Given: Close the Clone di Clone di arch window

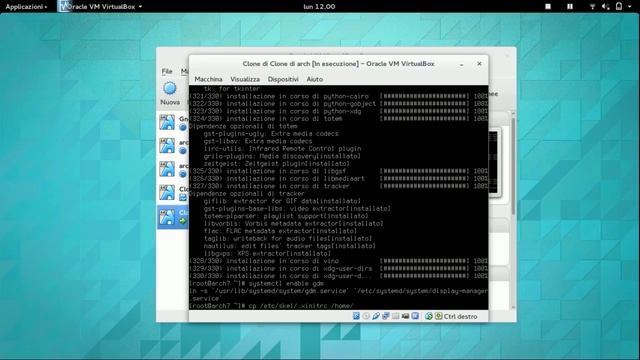Looking at the screenshot, I should point(479,64).
